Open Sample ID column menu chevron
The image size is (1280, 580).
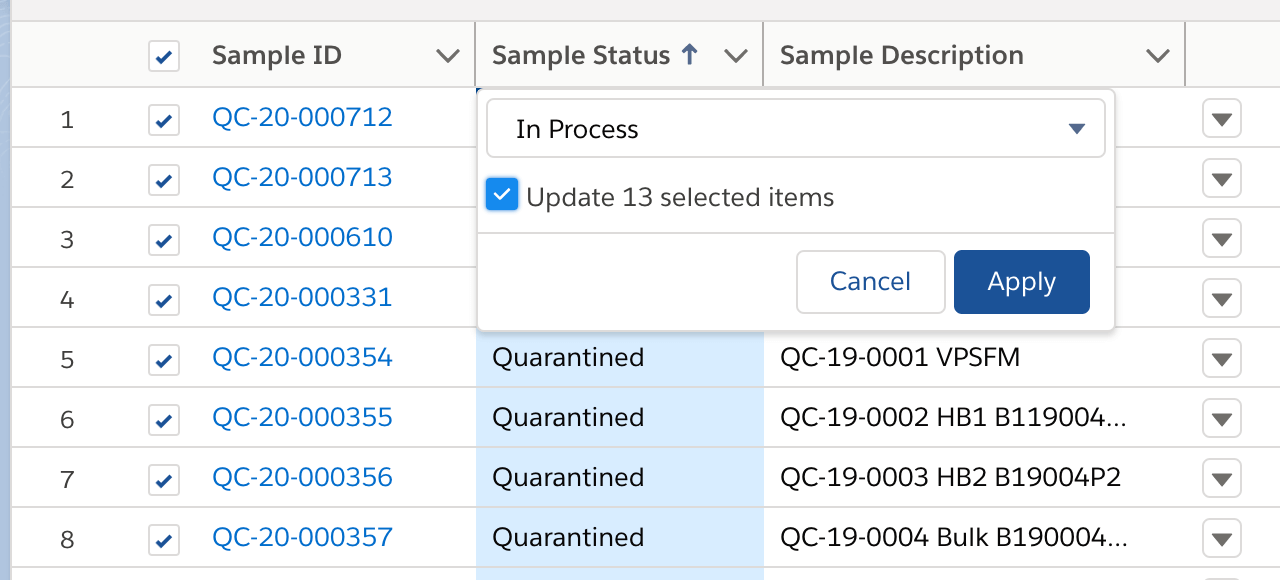[448, 56]
